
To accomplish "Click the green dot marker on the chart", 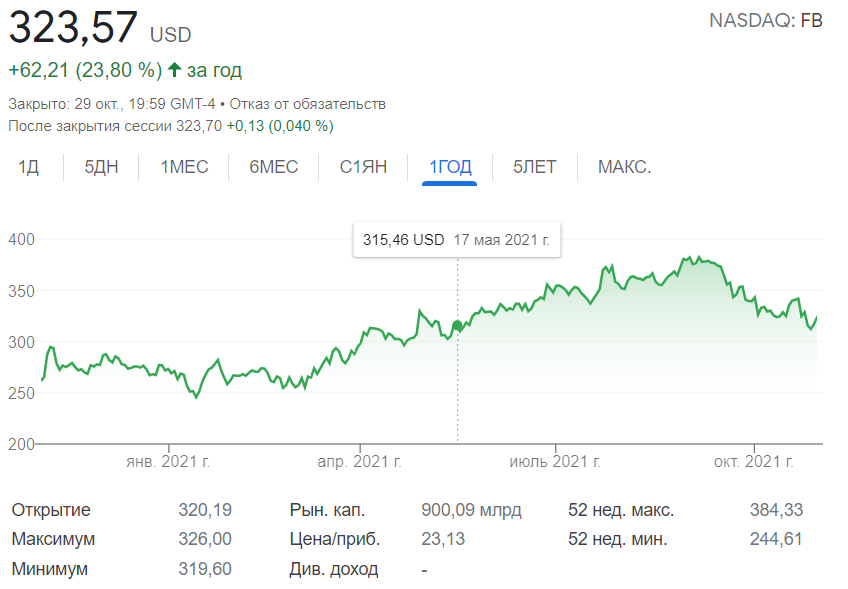I will [x=458, y=326].
